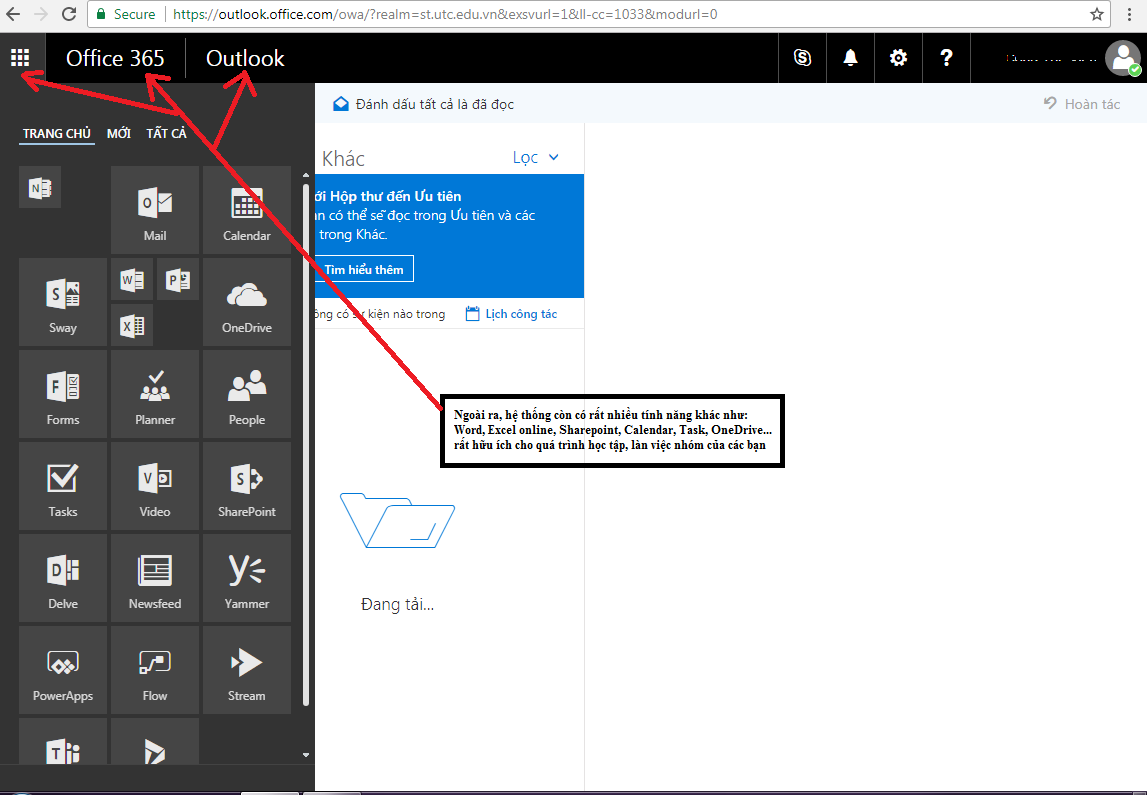This screenshot has width=1147, height=795.
Task: Click the Tìm hiểu thêm button
Action: (x=364, y=269)
